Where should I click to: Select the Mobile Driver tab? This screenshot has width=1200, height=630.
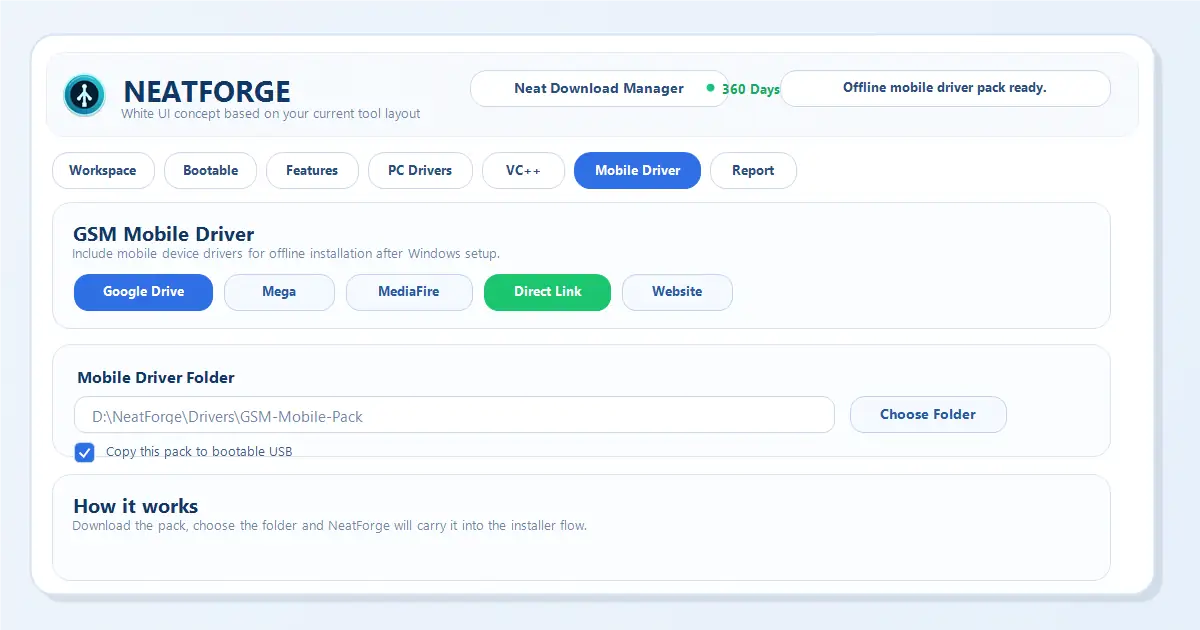pyautogui.click(x=637, y=170)
